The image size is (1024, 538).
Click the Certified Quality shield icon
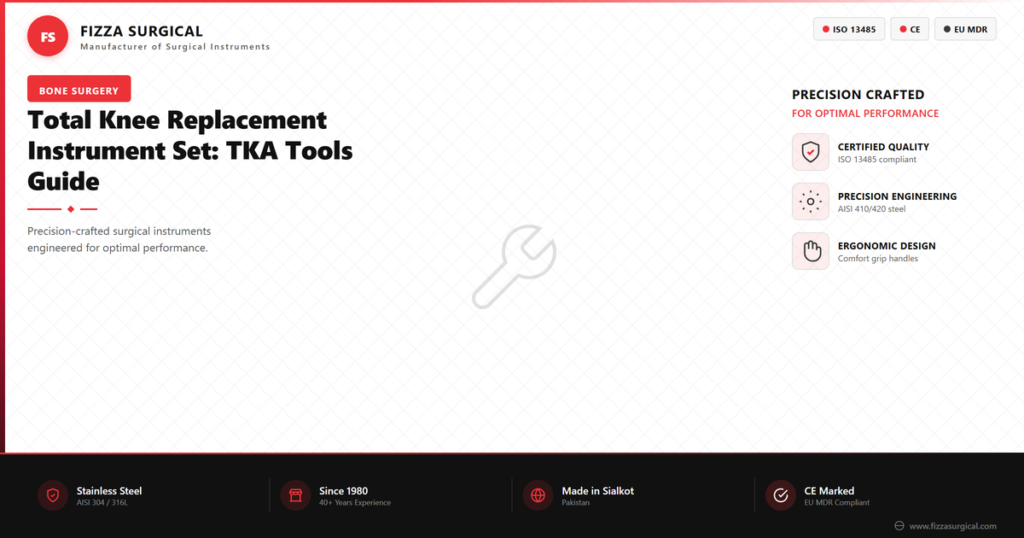click(x=810, y=152)
